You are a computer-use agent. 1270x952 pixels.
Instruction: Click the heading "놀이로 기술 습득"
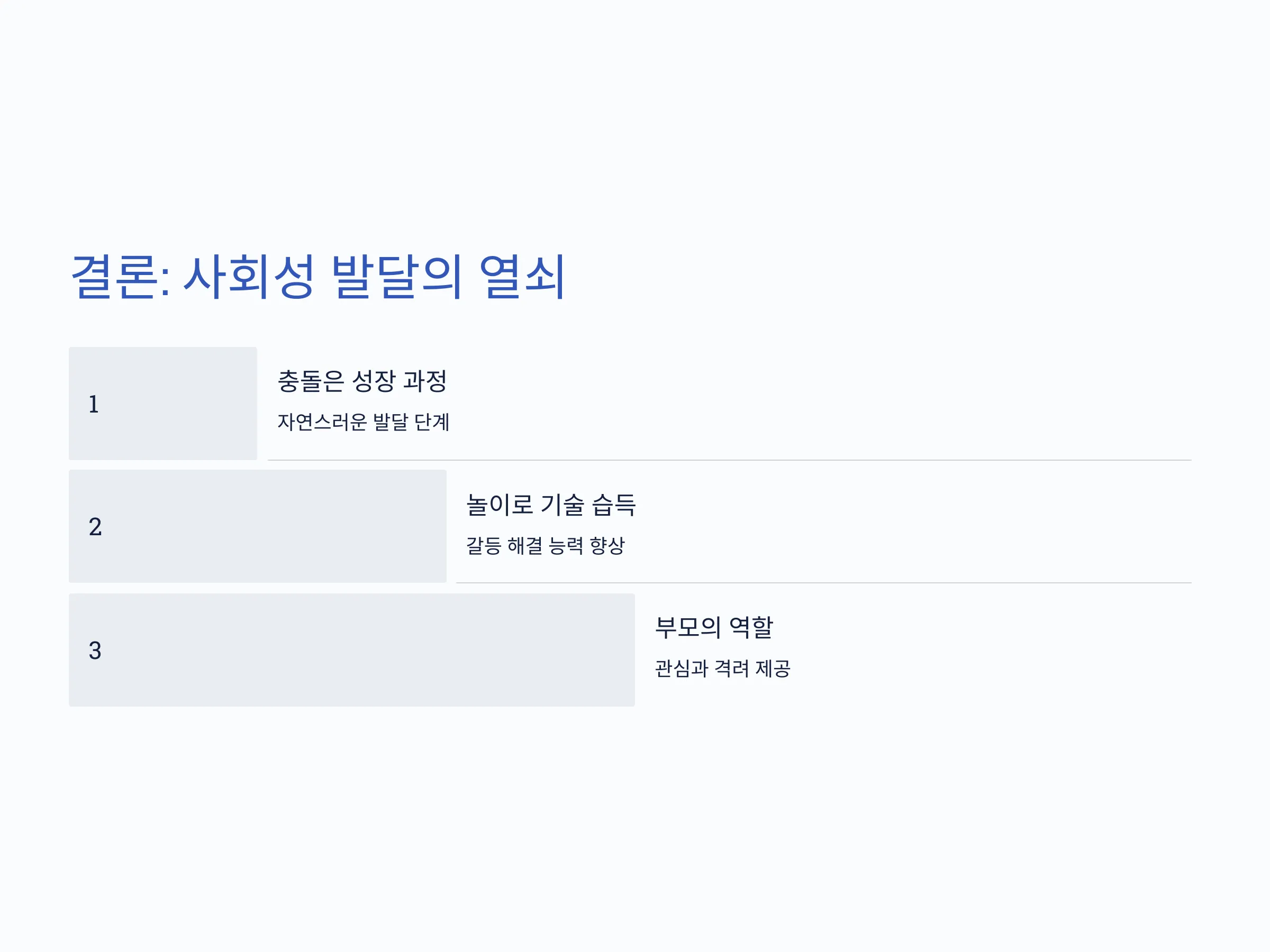[x=551, y=505]
